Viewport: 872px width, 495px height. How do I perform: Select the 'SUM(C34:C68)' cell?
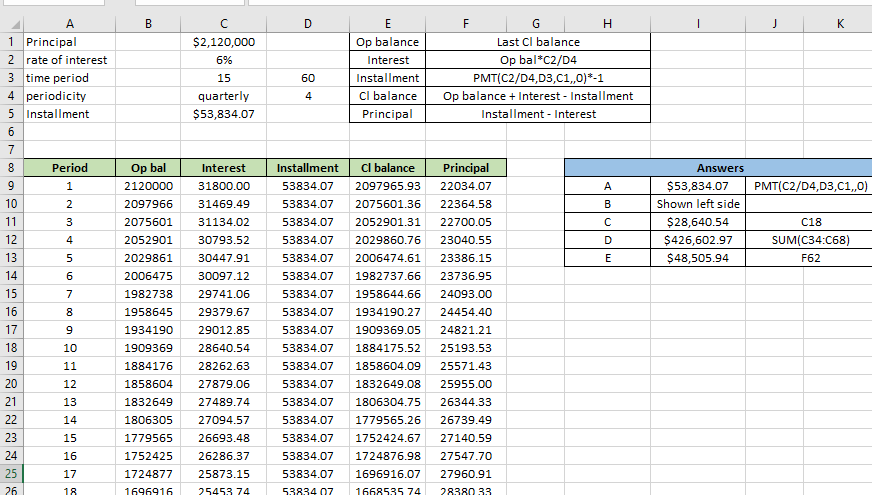click(811, 240)
